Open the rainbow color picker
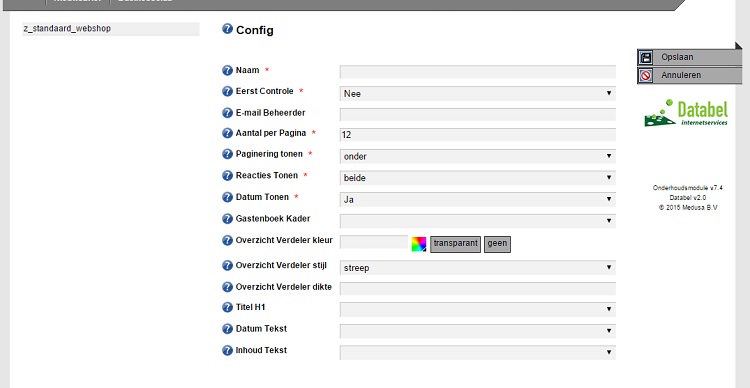 (x=419, y=244)
